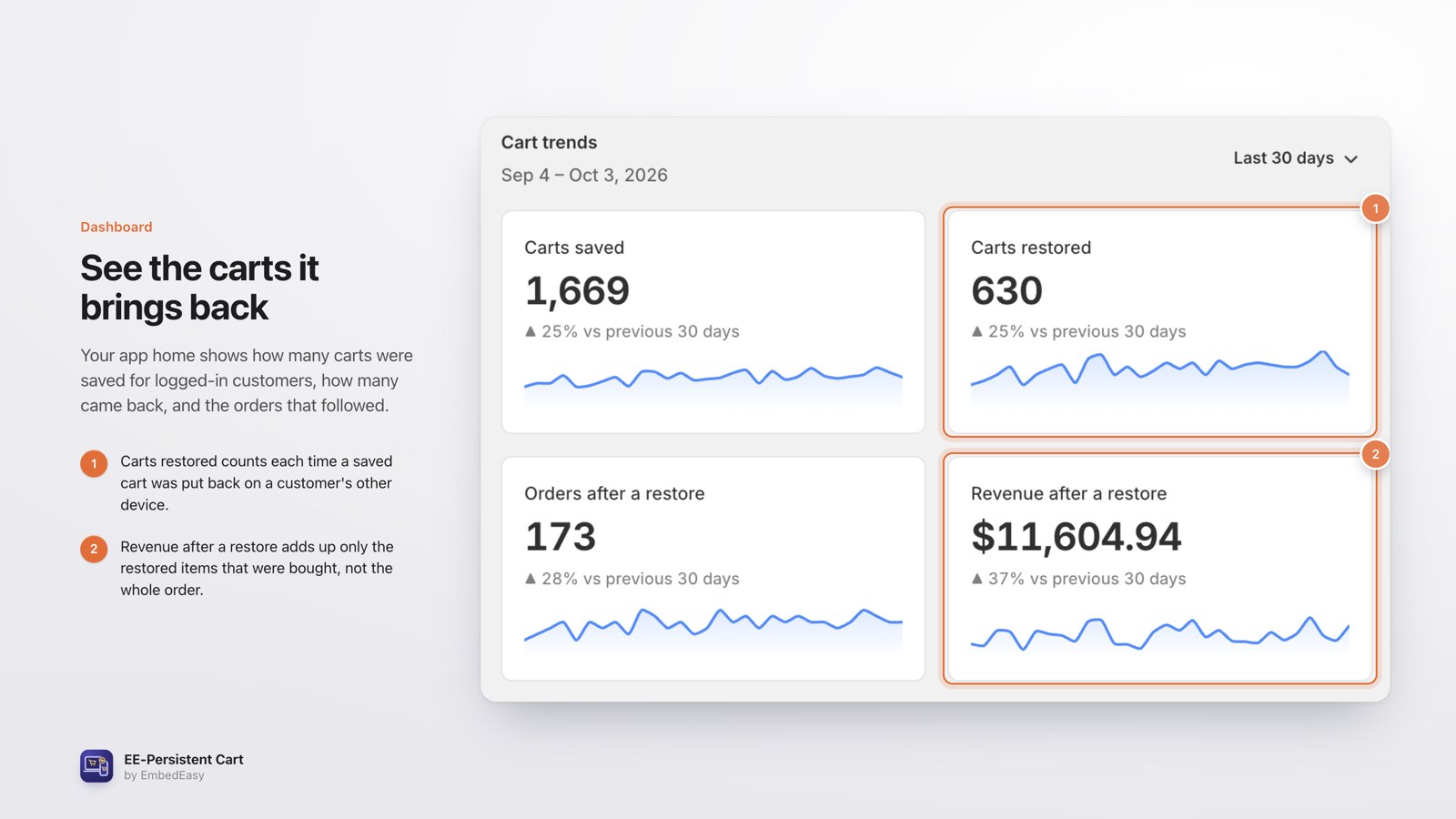
Task: Click the See the carts it brings back headline
Action: coord(199,288)
